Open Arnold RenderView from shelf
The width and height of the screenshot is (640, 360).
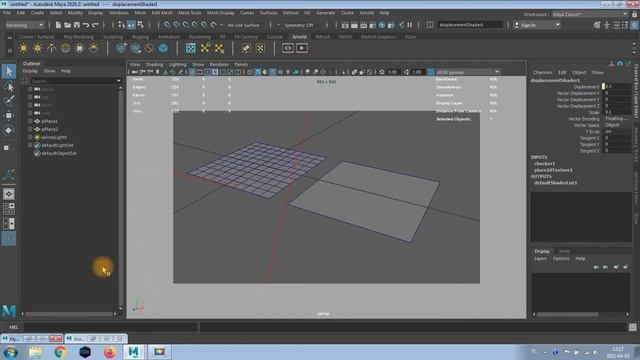288,48
